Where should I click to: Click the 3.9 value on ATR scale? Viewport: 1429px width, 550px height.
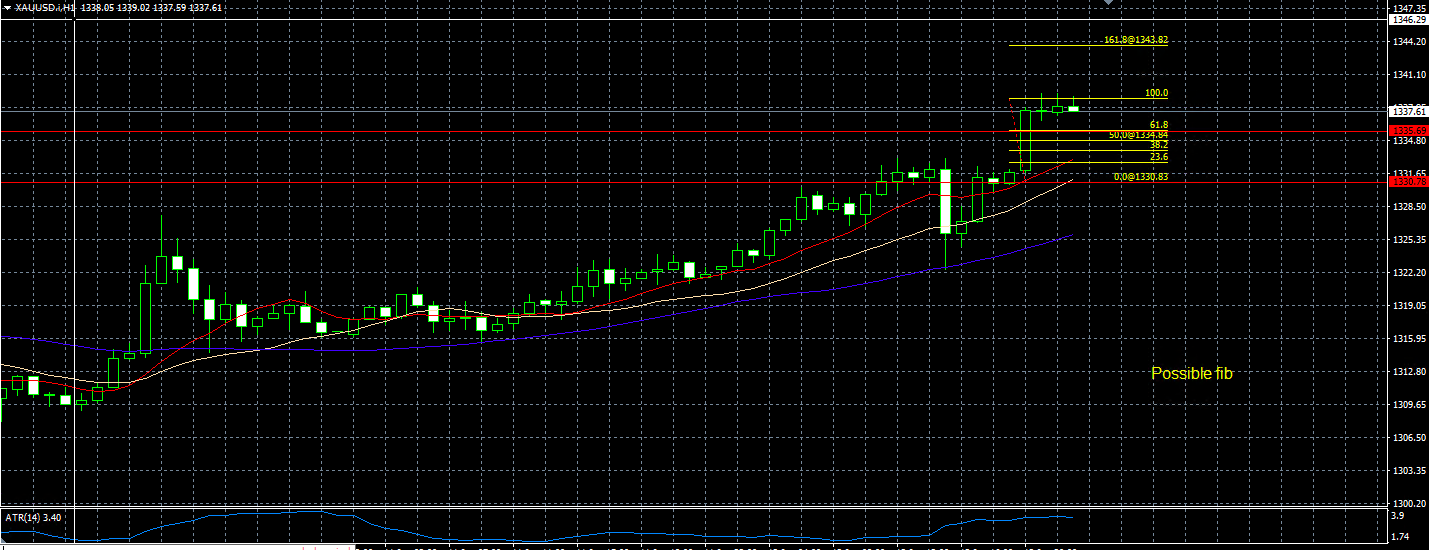pyautogui.click(x=1398, y=516)
